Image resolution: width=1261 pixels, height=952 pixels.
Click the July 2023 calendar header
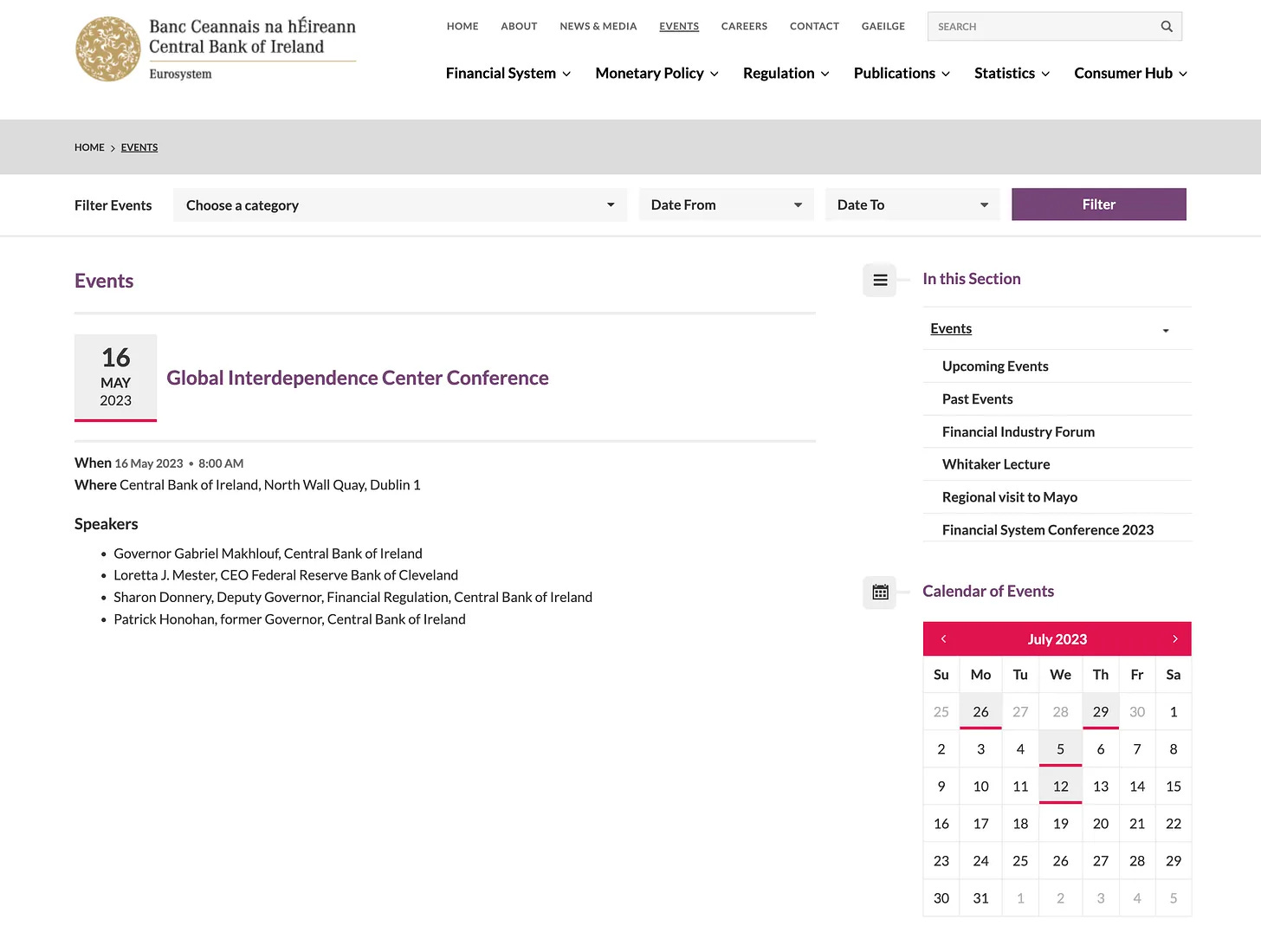(1057, 639)
